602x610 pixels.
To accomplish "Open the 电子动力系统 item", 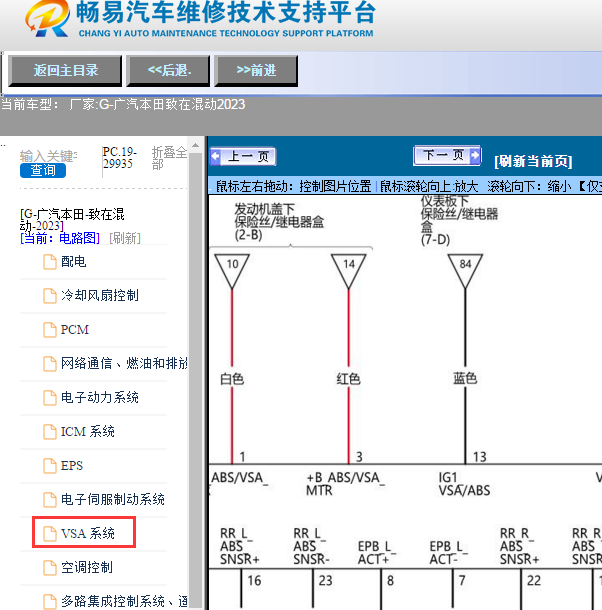I will click(x=100, y=398).
